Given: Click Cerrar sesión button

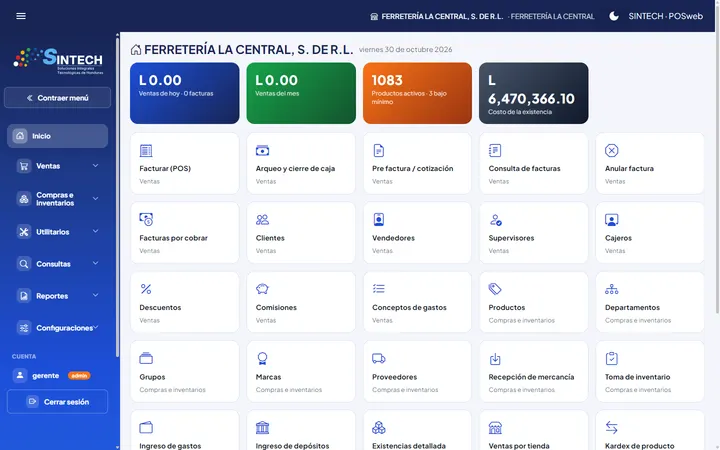Looking at the screenshot, I should coord(57,402).
